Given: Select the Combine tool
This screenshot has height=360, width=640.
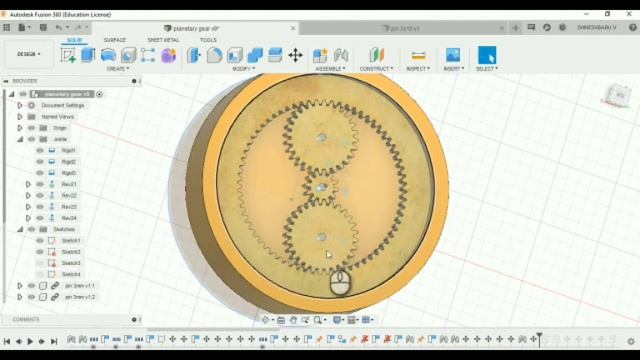Looking at the screenshot, I should (x=255, y=55).
